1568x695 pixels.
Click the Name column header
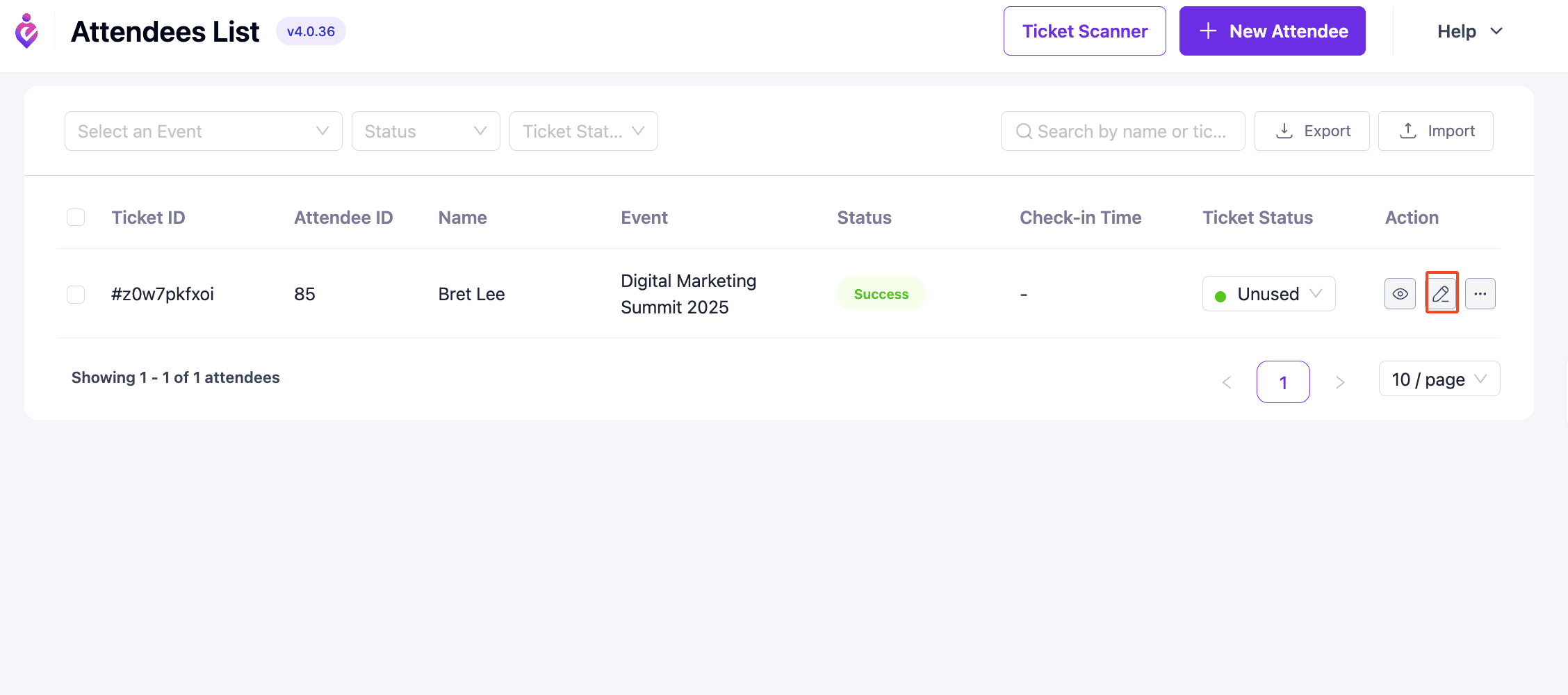point(462,218)
